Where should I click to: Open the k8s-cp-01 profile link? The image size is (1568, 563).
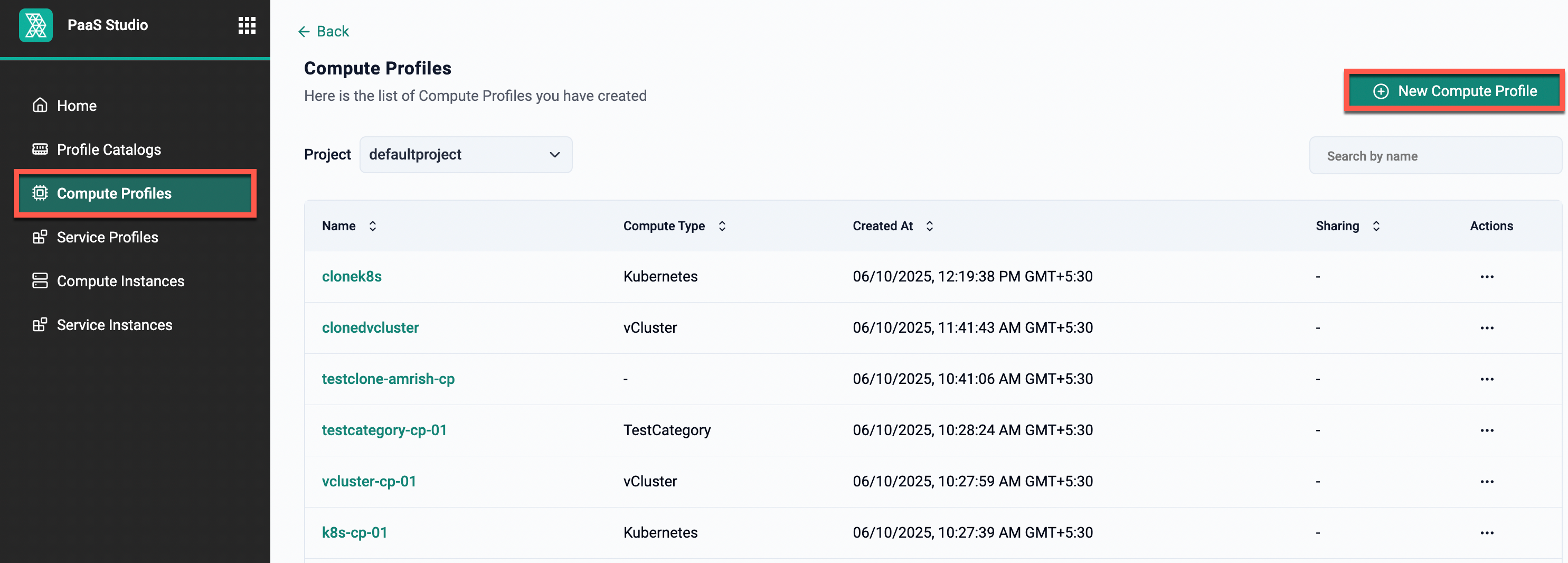354,532
